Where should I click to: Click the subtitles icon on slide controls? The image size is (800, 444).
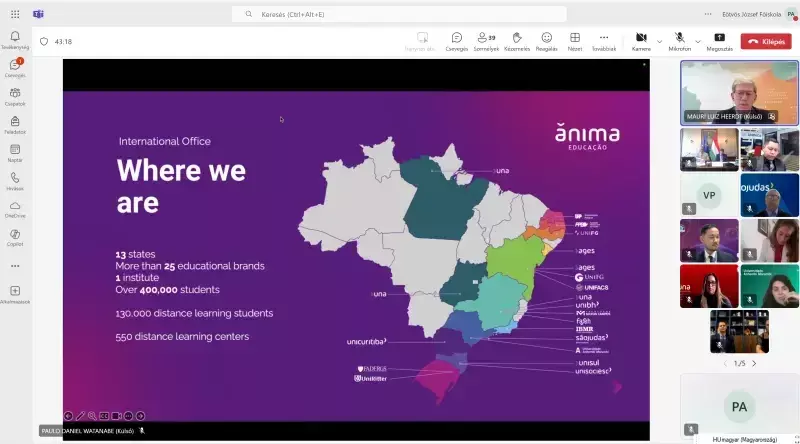(x=104, y=416)
